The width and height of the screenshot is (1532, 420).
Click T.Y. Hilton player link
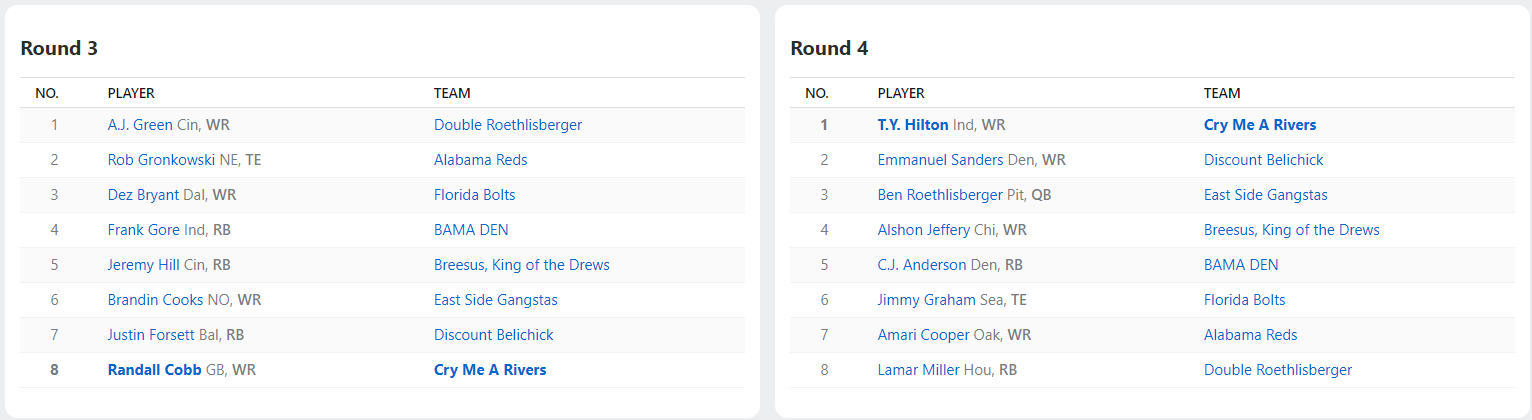click(913, 125)
